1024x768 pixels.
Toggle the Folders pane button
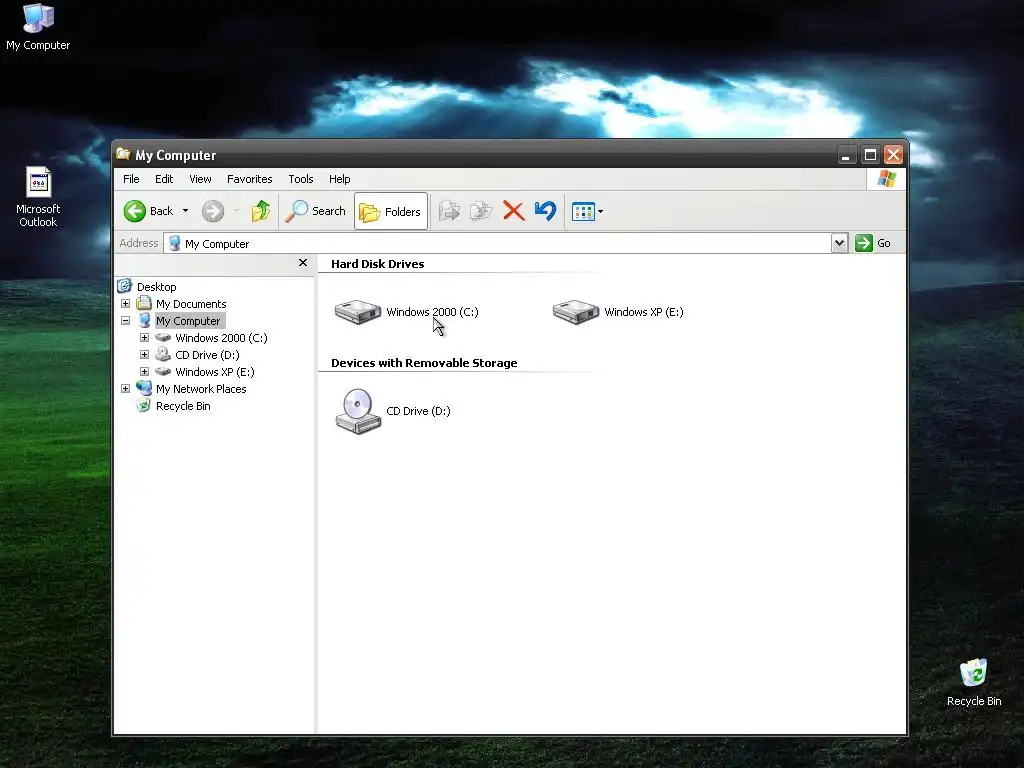pyautogui.click(x=391, y=211)
